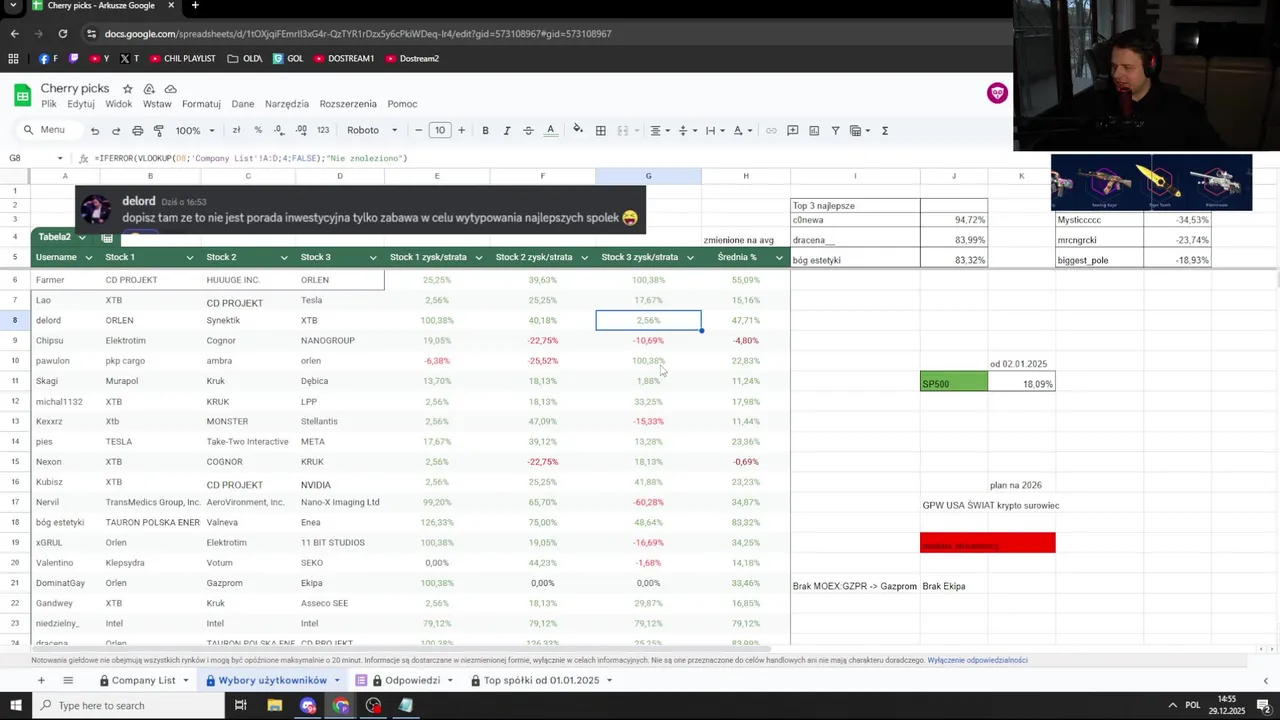Toggle bold formatting

[485, 130]
